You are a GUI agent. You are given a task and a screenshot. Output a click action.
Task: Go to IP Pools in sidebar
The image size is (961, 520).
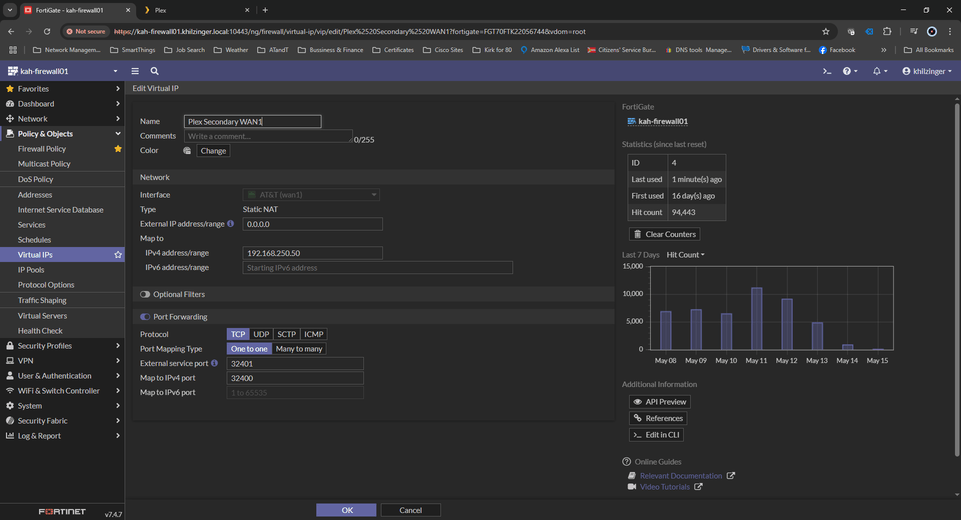tap(31, 270)
